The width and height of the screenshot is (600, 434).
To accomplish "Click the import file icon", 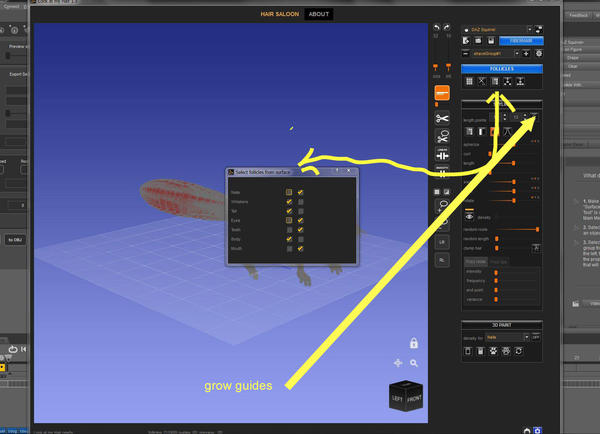I will click(x=466, y=41).
